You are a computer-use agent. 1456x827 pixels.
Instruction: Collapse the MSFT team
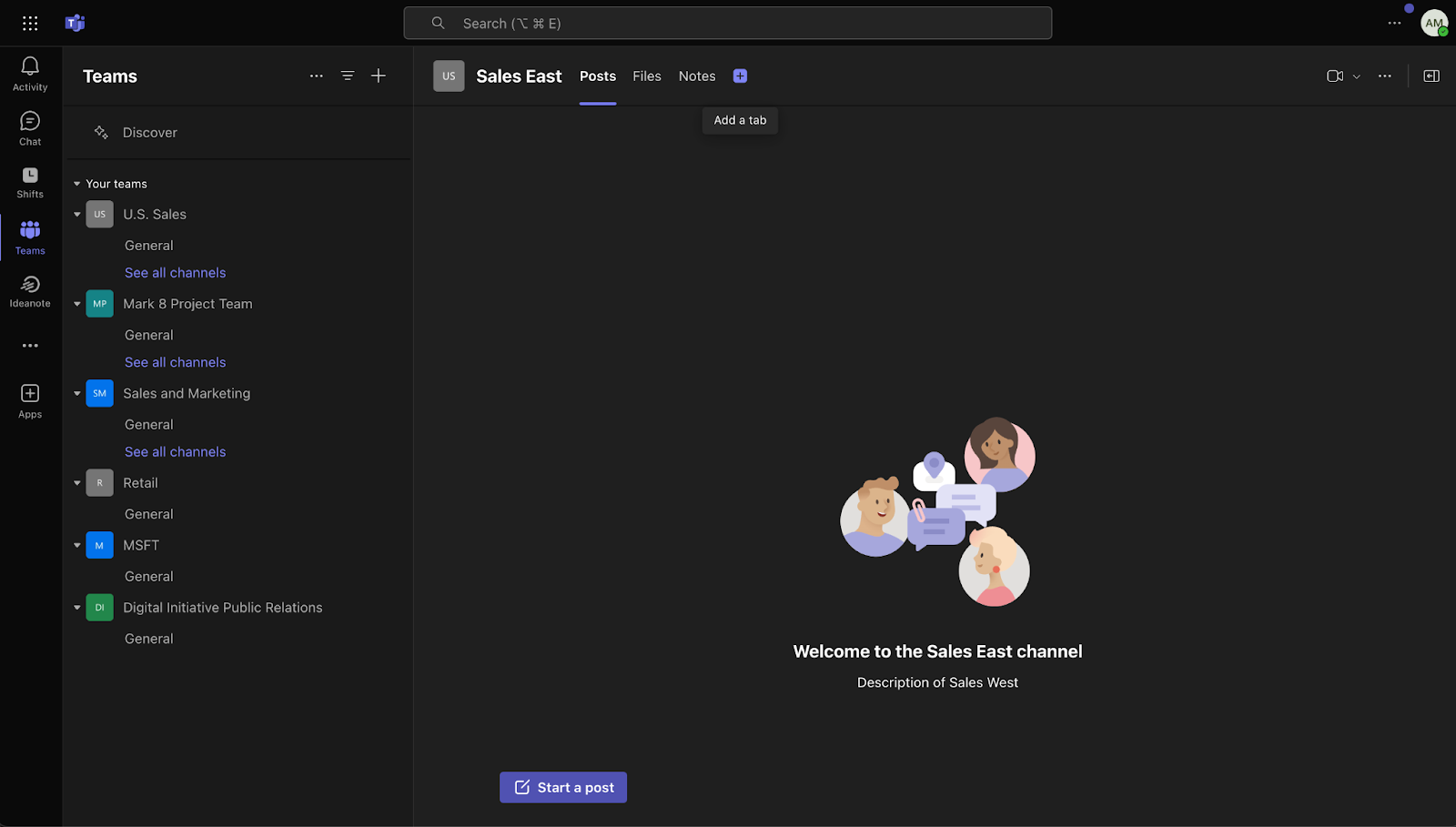point(77,545)
